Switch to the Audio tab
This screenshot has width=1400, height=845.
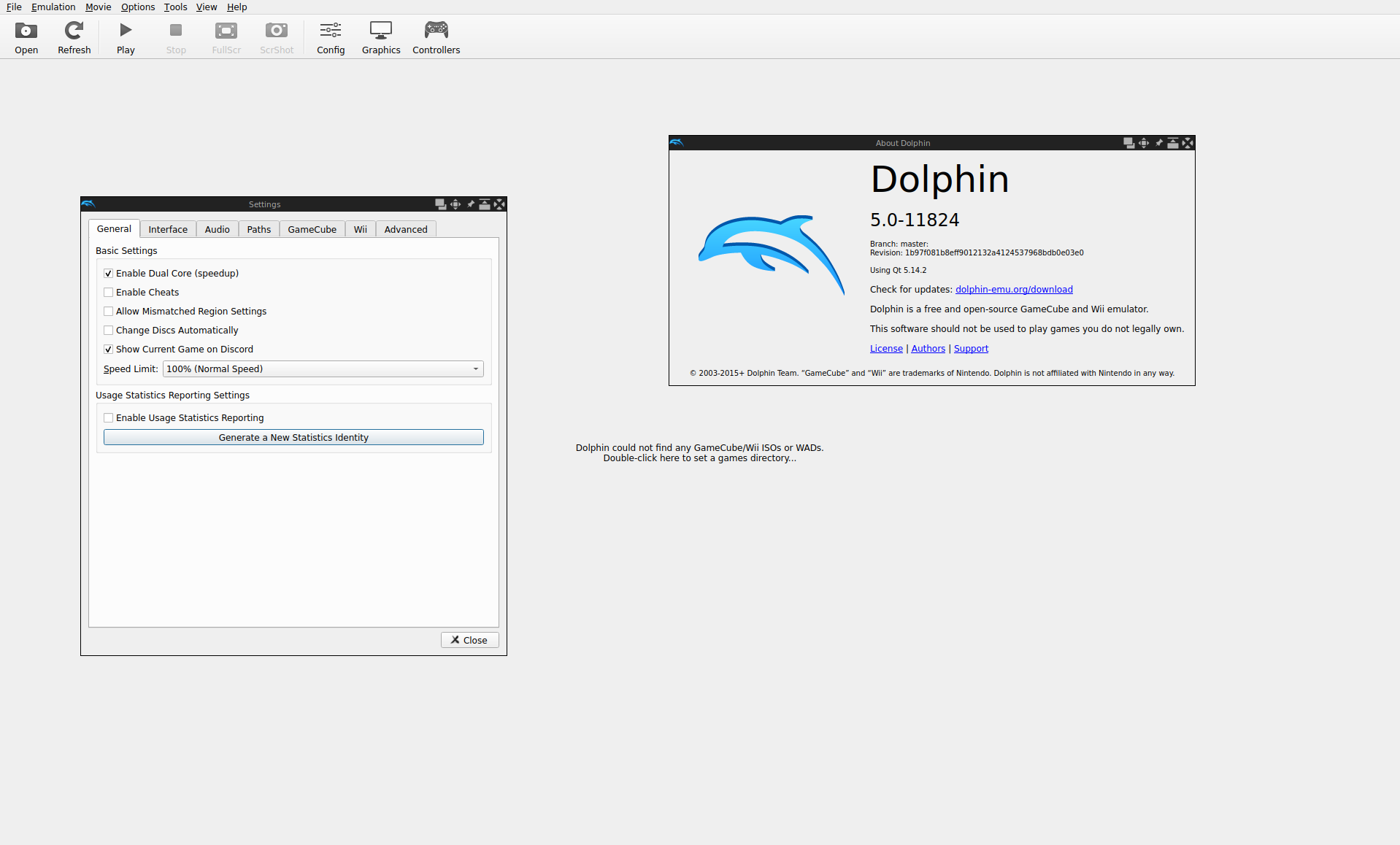coord(218,229)
